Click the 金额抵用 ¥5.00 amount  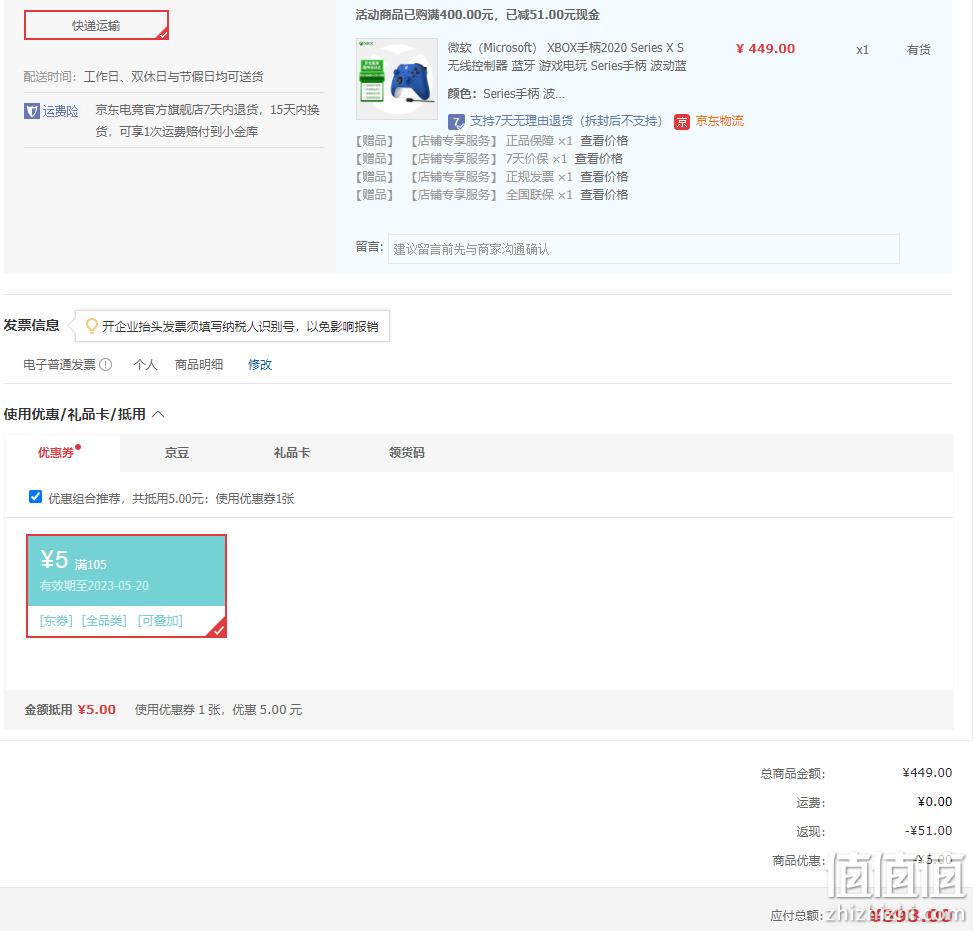click(x=96, y=710)
